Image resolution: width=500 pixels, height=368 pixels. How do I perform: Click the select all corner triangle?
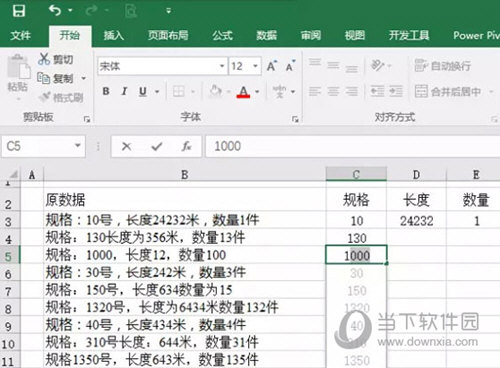click(x=13, y=174)
